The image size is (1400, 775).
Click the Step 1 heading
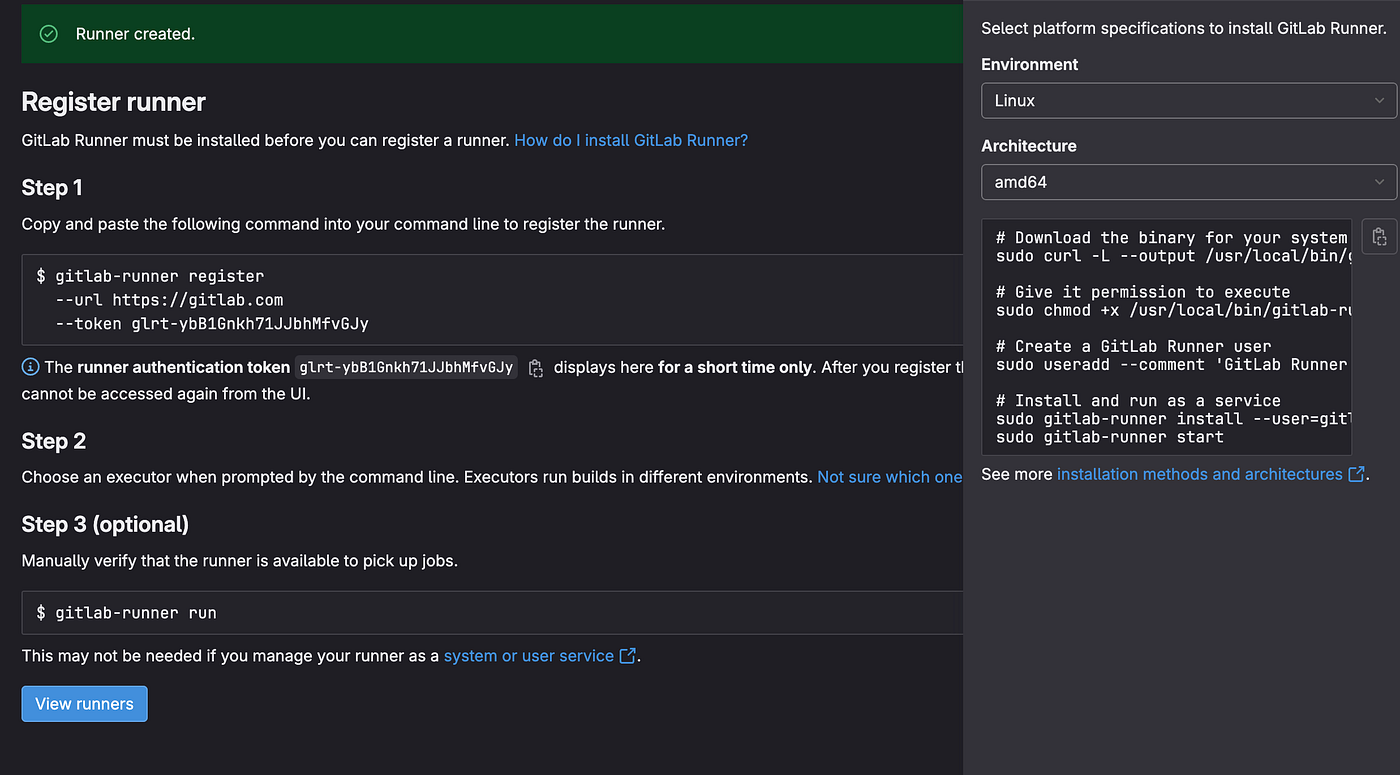pos(52,188)
